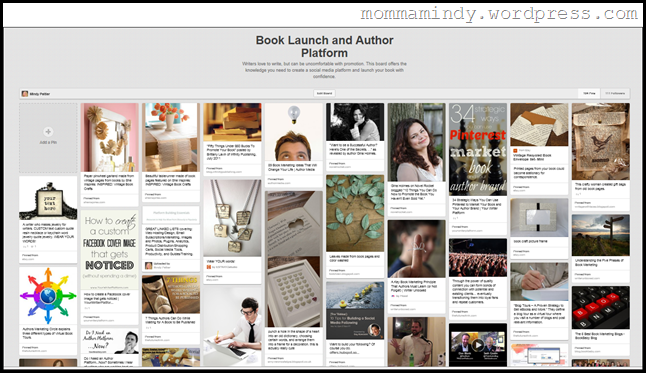
Task: Open the 34 strategic ways Pinterest pin
Action: 478,149
